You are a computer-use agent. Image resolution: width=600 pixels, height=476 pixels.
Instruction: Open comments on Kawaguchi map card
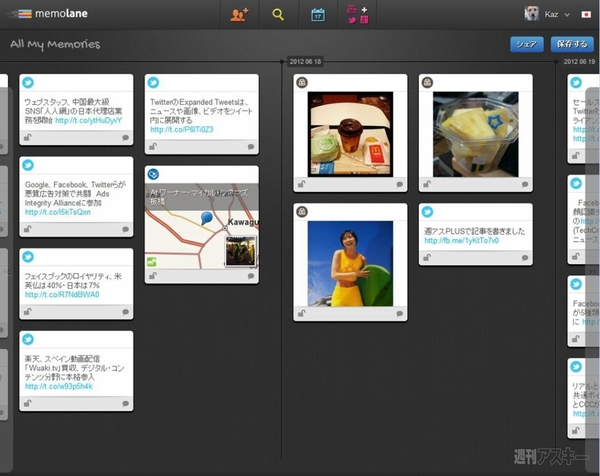click(251, 276)
